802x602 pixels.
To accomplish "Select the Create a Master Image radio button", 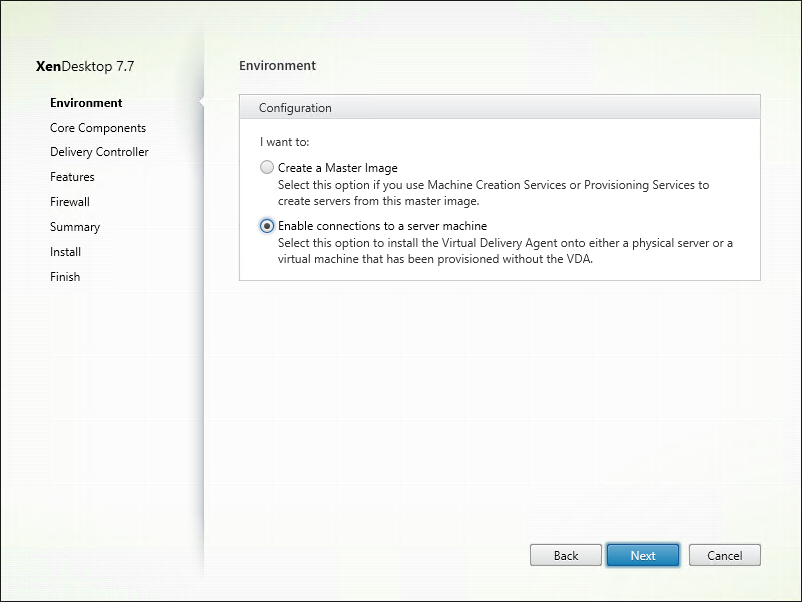I will click(x=267, y=167).
